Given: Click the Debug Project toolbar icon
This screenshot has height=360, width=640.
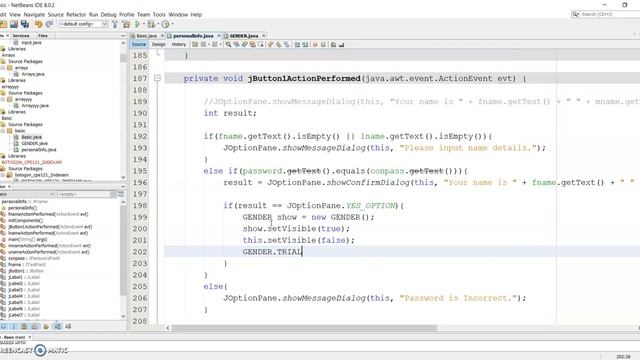Looking at the screenshot, I should pyautogui.click(x=151, y=24).
